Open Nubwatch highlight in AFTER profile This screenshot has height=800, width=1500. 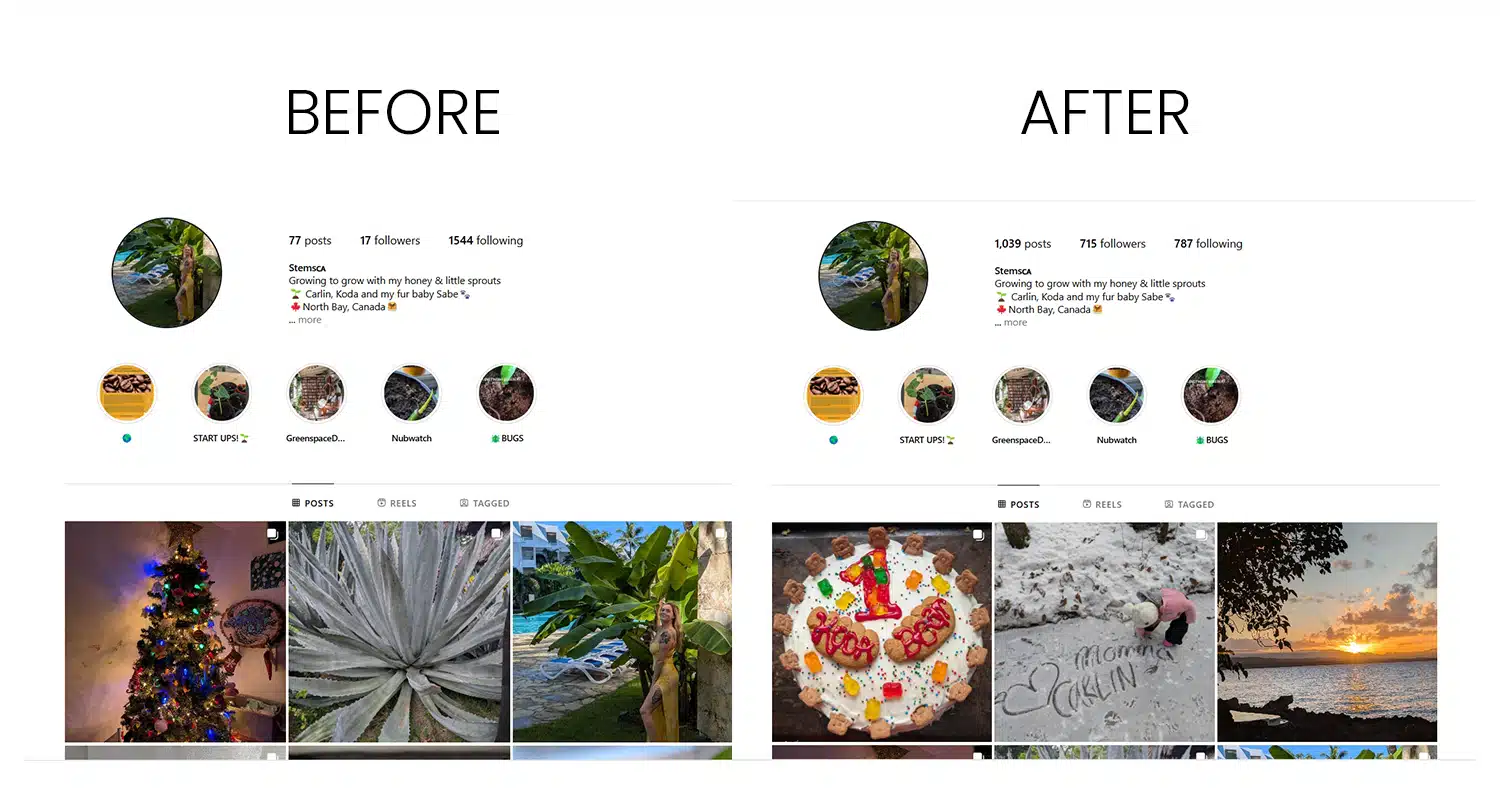click(1116, 396)
